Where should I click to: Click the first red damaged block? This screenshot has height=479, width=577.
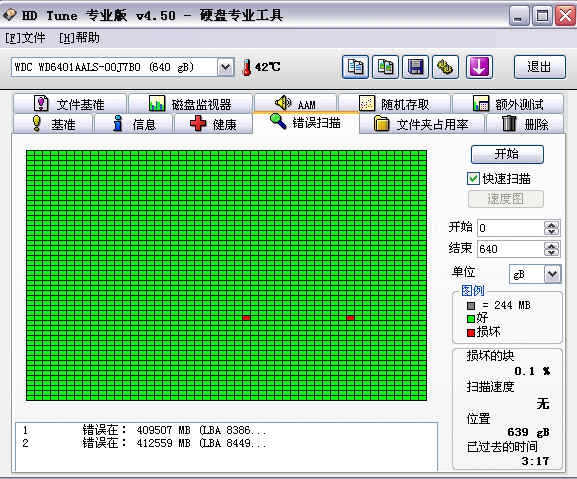coord(247,318)
